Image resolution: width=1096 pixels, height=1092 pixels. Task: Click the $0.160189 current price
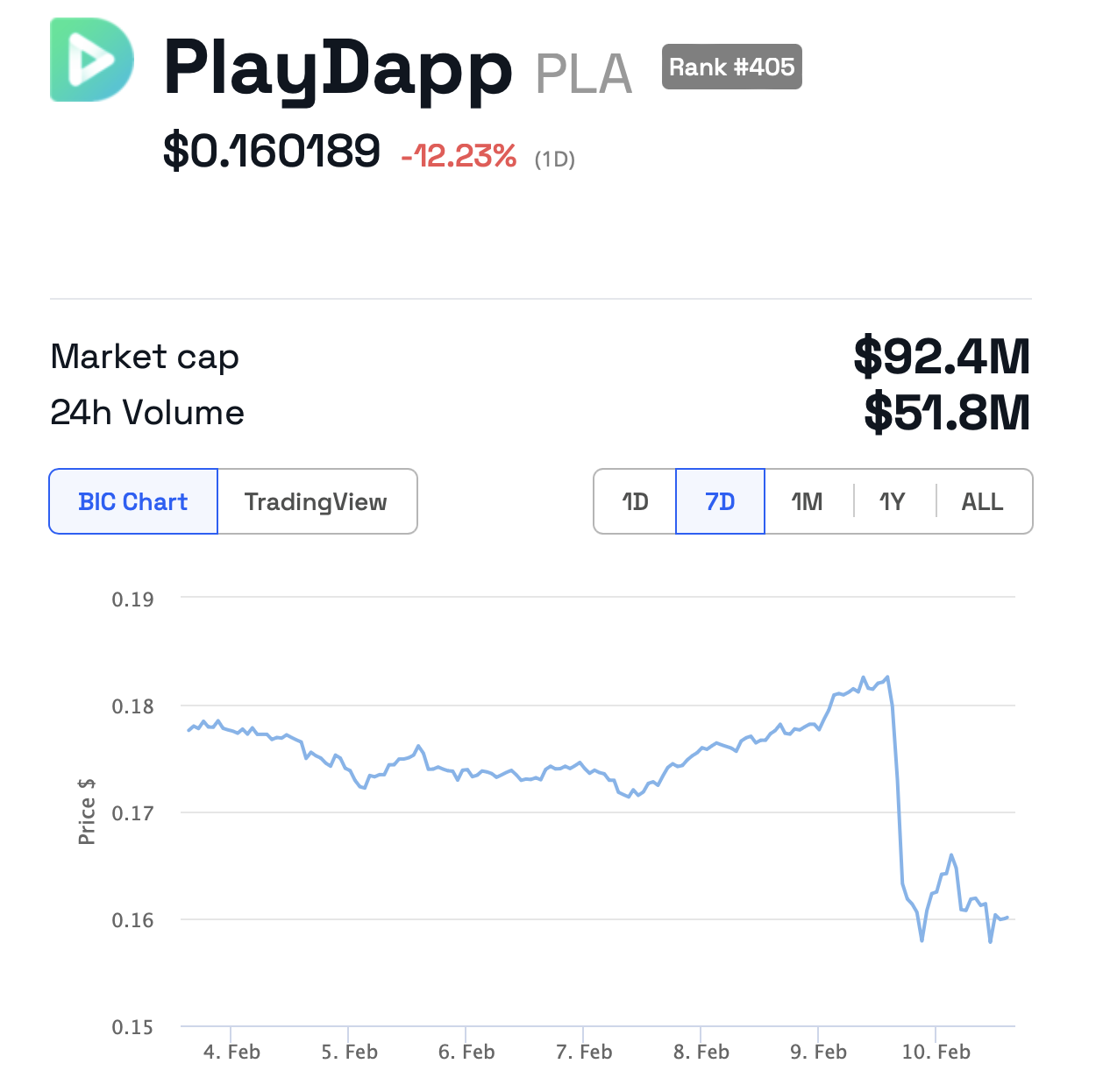[x=271, y=151]
